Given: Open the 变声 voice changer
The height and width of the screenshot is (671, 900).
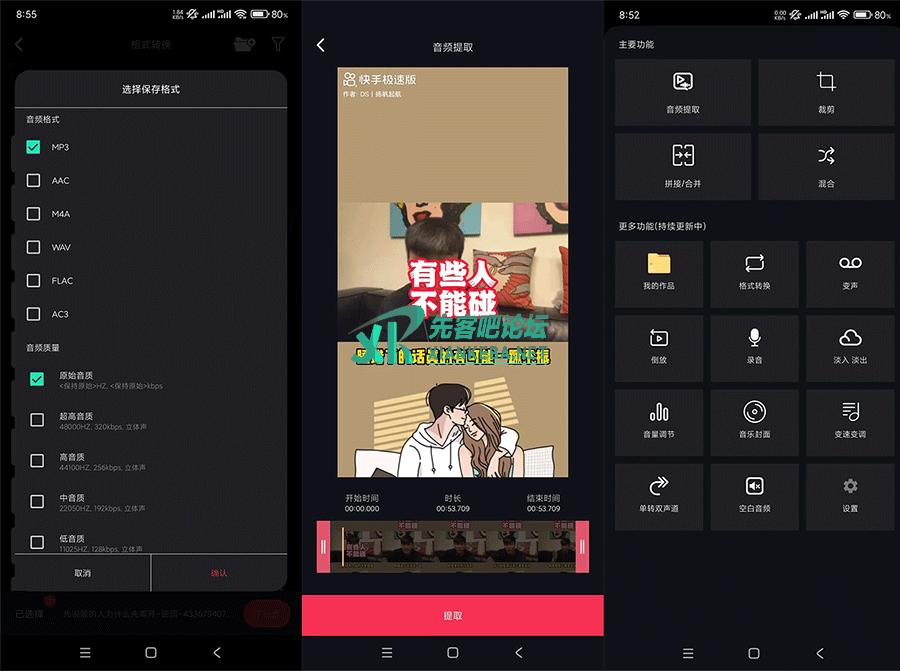Looking at the screenshot, I should point(850,273).
